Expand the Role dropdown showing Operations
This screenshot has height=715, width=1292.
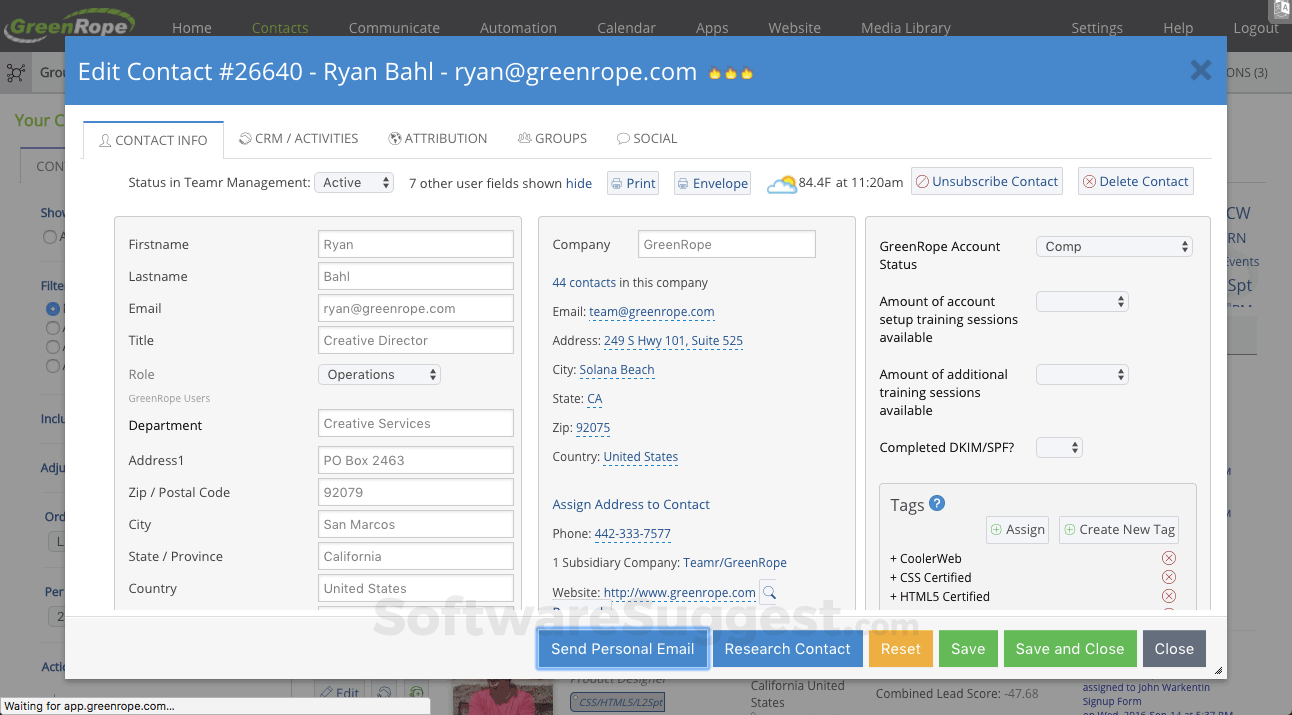(x=379, y=375)
